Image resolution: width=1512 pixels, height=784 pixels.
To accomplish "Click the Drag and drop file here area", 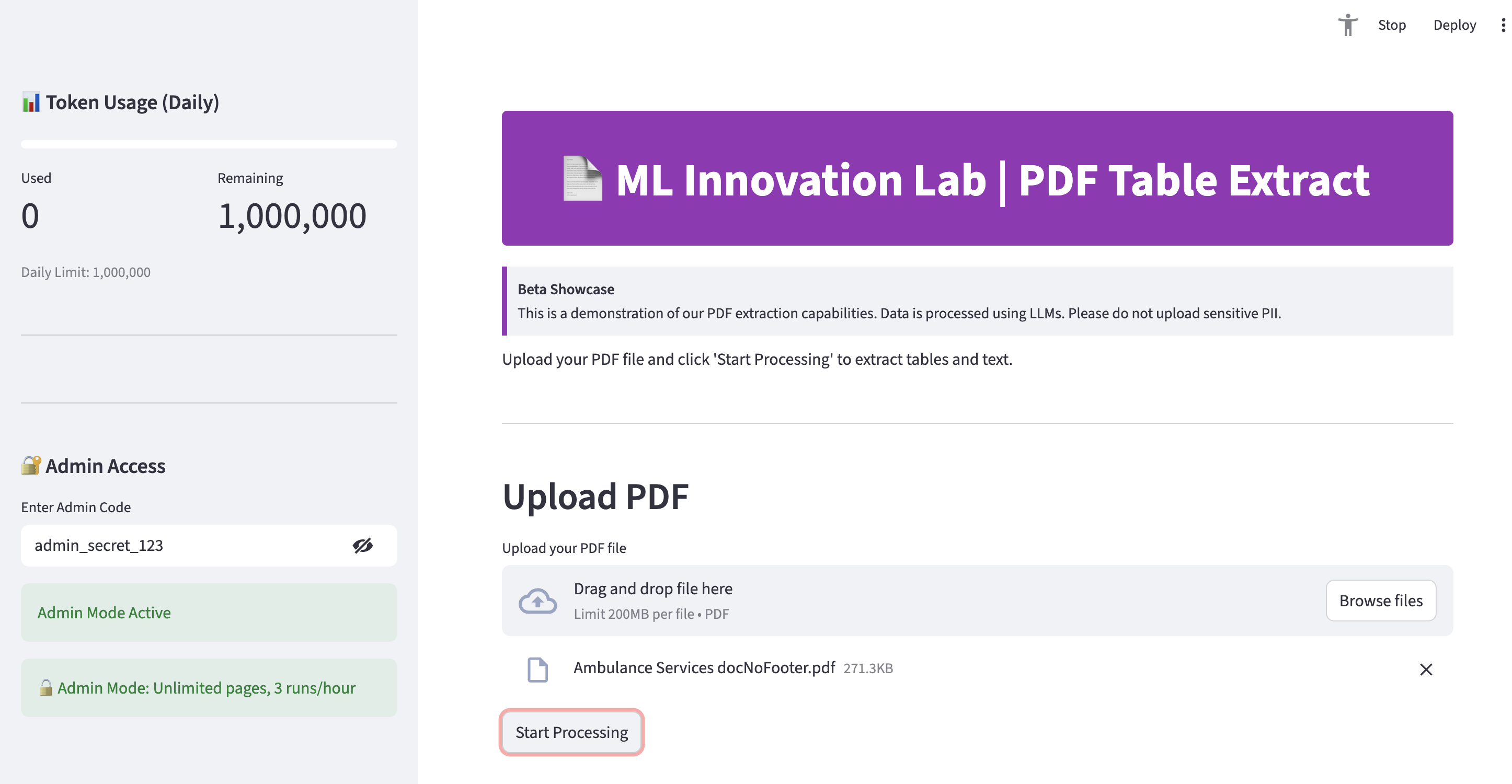I will pos(880,601).
